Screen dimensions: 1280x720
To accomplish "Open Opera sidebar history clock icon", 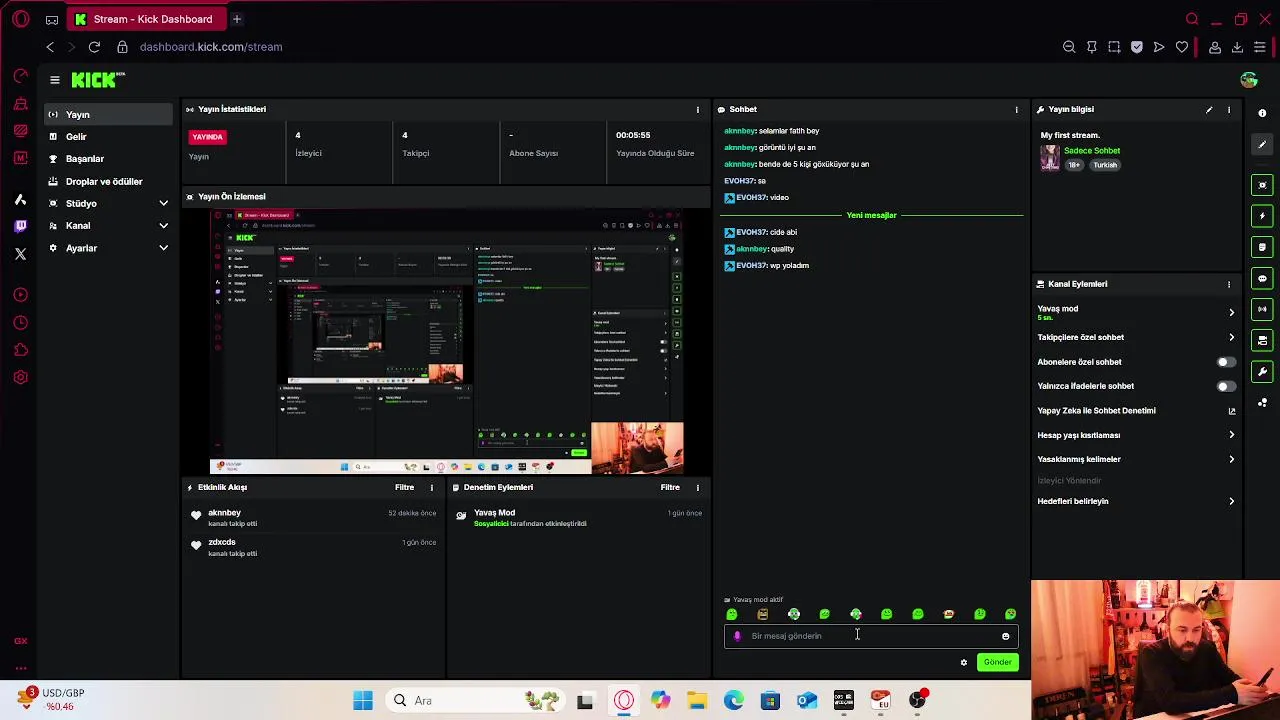I will [x=20, y=323].
